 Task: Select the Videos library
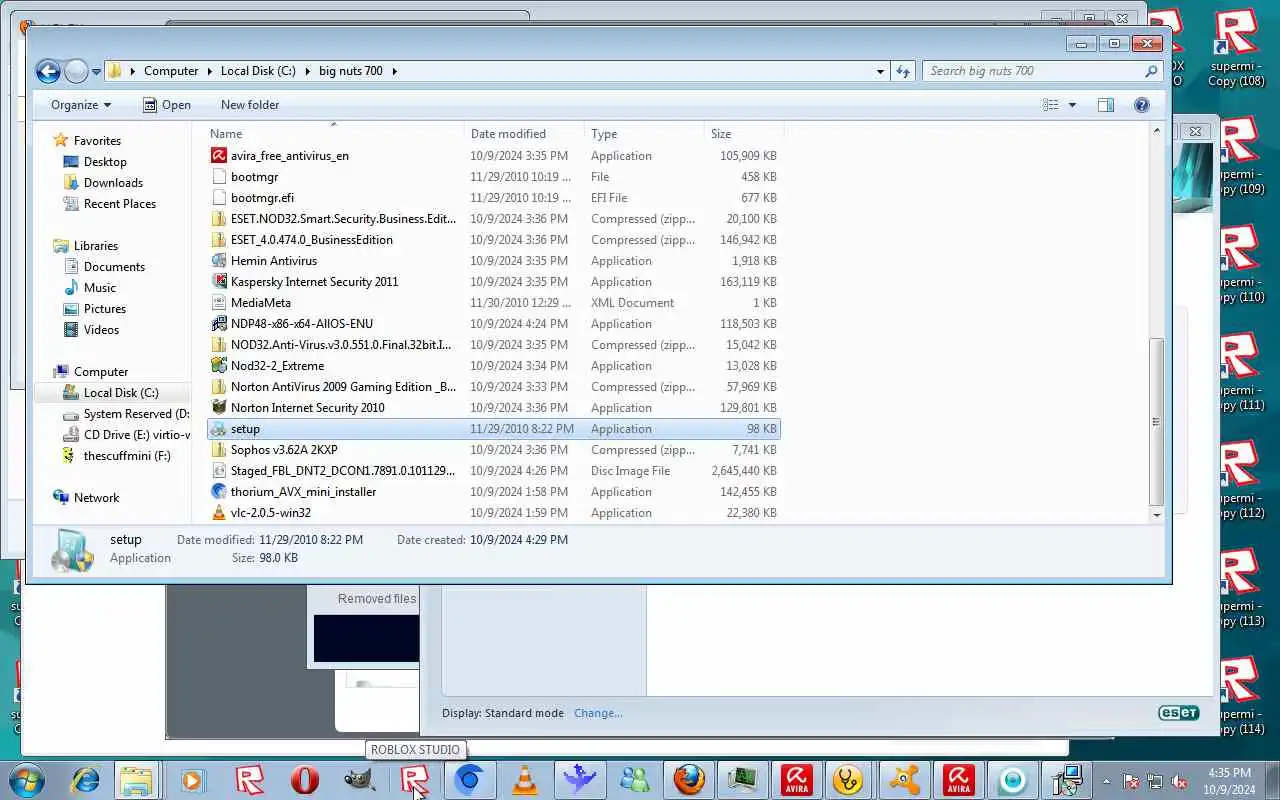pyautogui.click(x=101, y=330)
